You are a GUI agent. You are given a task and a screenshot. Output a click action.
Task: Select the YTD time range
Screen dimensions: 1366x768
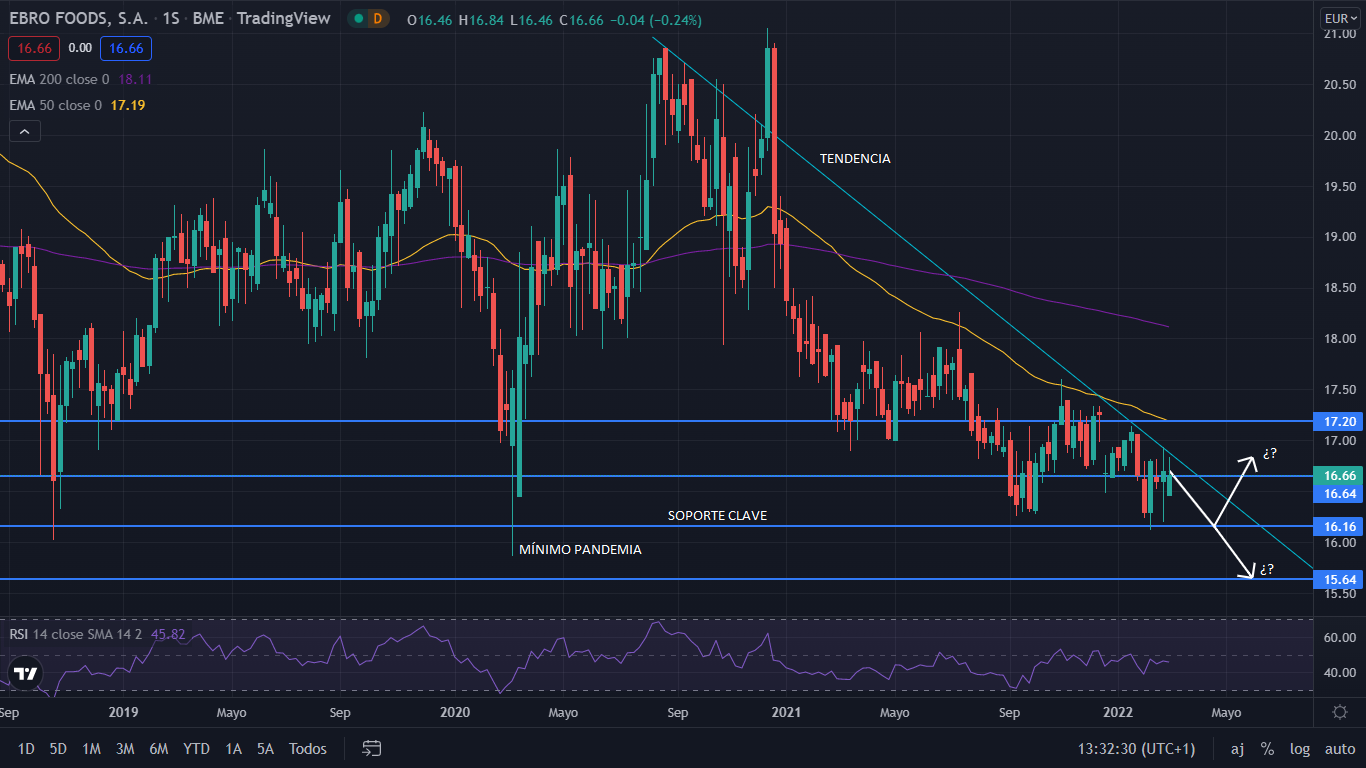pyautogui.click(x=196, y=748)
